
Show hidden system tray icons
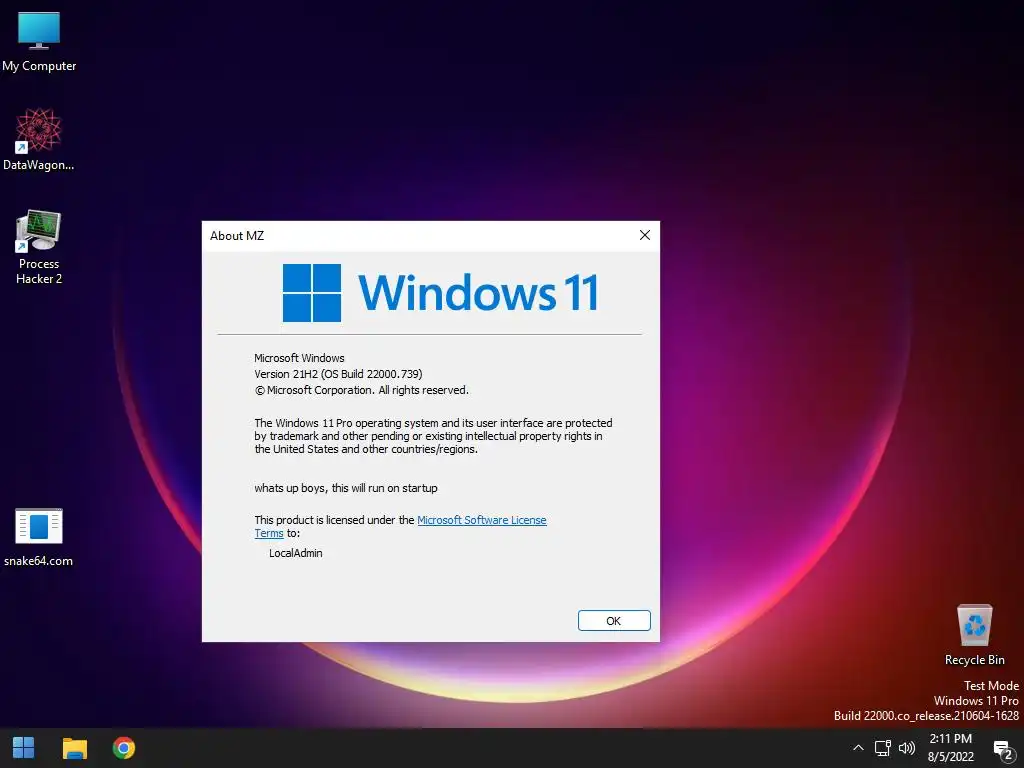[858, 748]
